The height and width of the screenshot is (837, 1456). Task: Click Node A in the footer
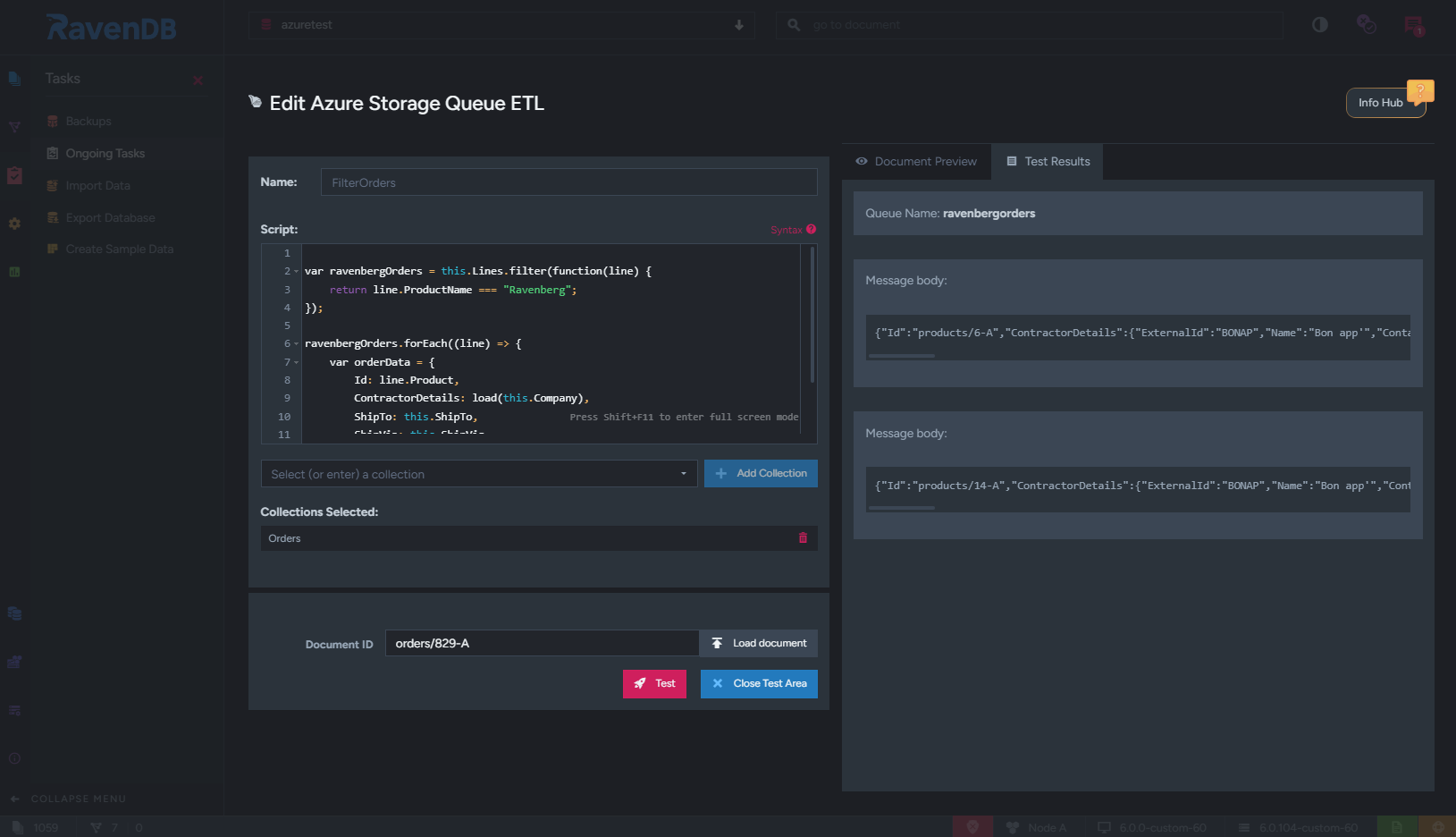(x=1037, y=828)
